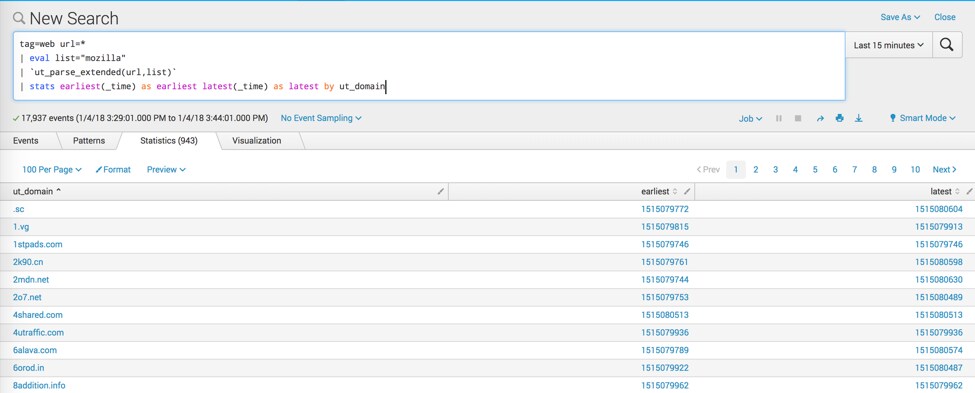
Task: Open the 100 Per Page dropdown
Action: pos(52,169)
